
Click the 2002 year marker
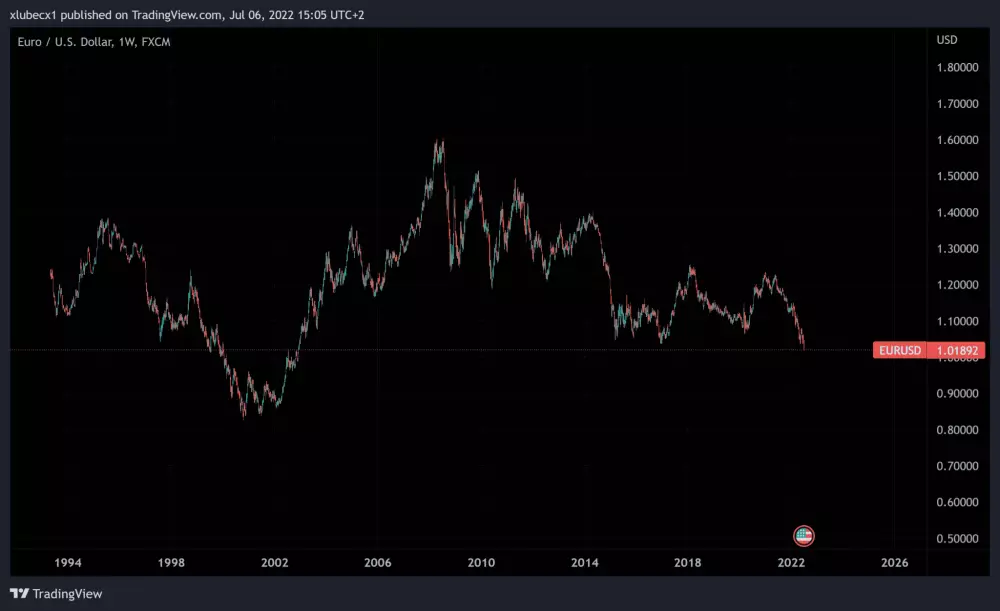pyautogui.click(x=275, y=563)
